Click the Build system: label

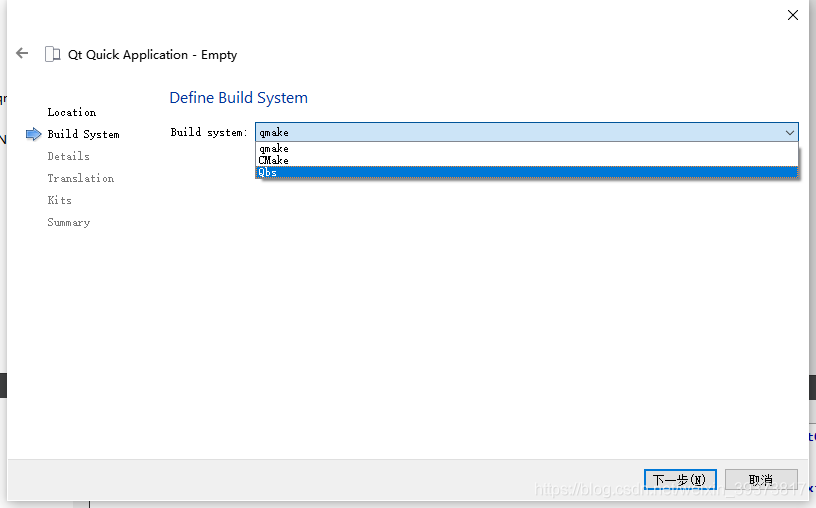[209, 132]
